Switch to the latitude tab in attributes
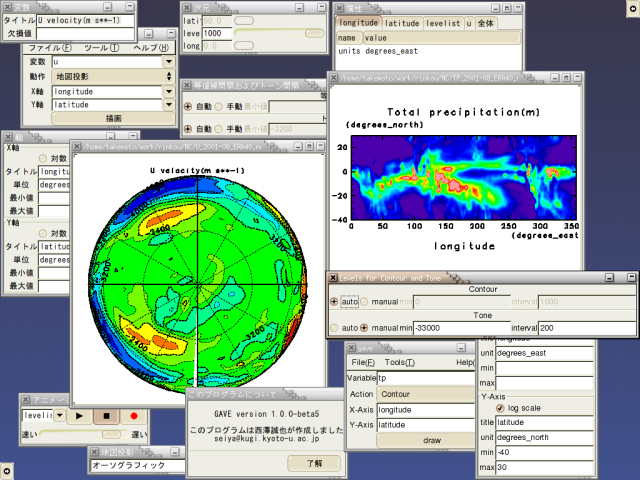The width and height of the screenshot is (640, 480). coord(400,22)
